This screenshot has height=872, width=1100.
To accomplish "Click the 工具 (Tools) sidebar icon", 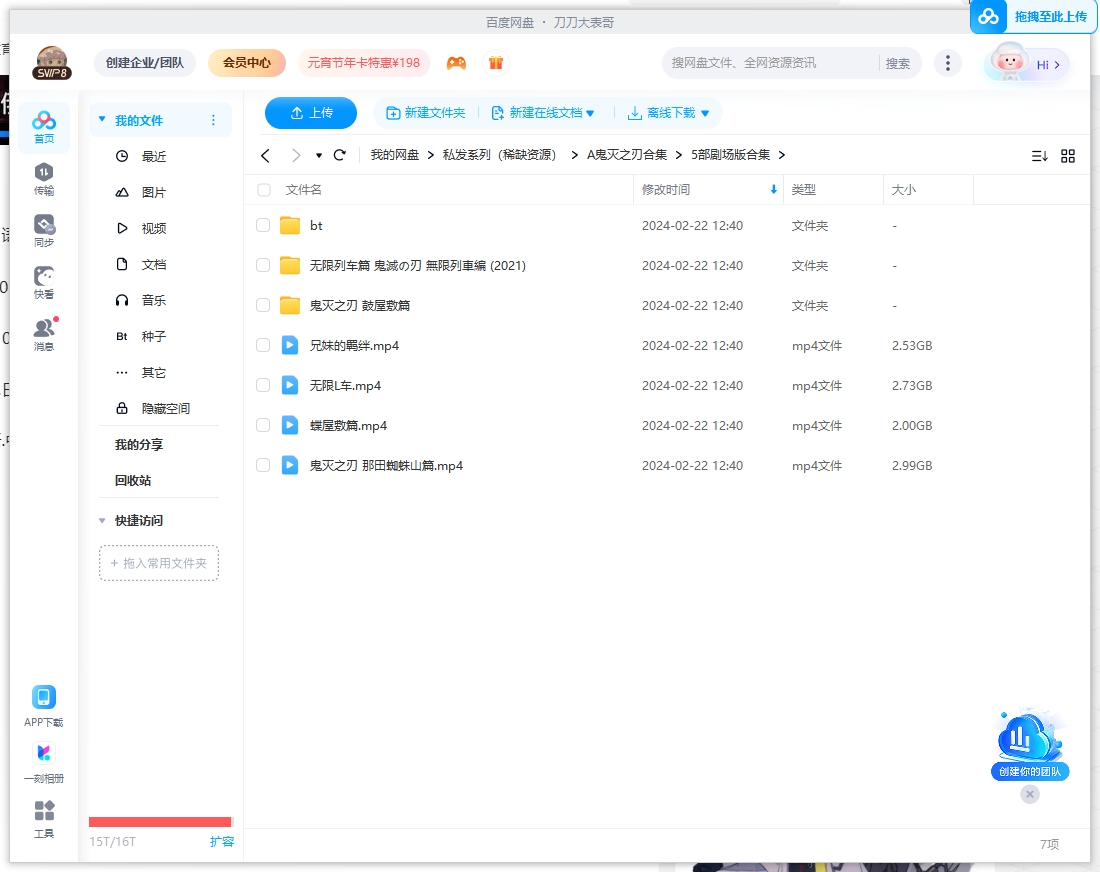I will coord(44,817).
